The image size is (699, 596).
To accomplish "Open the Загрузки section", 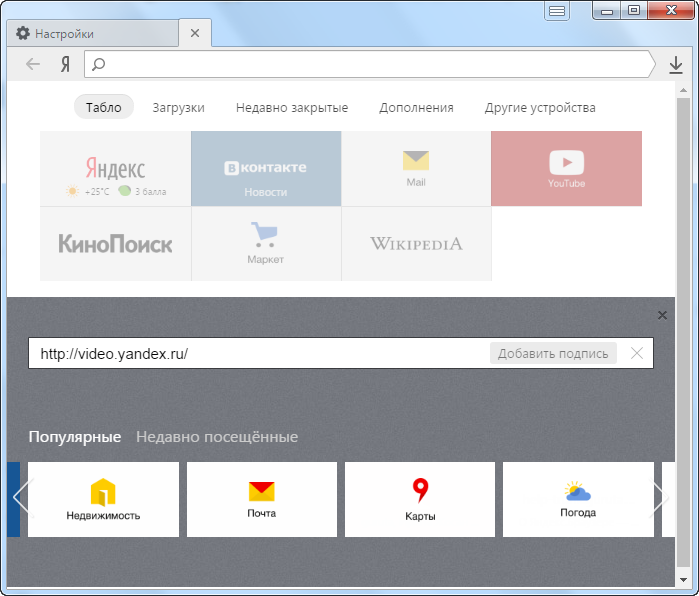I will tap(178, 107).
